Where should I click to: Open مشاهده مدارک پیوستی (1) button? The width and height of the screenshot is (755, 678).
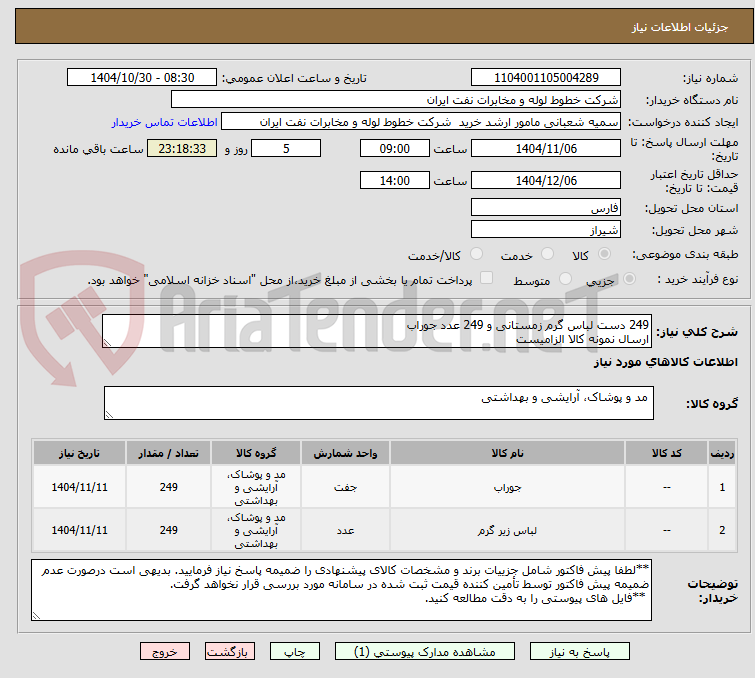pyautogui.click(x=425, y=652)
